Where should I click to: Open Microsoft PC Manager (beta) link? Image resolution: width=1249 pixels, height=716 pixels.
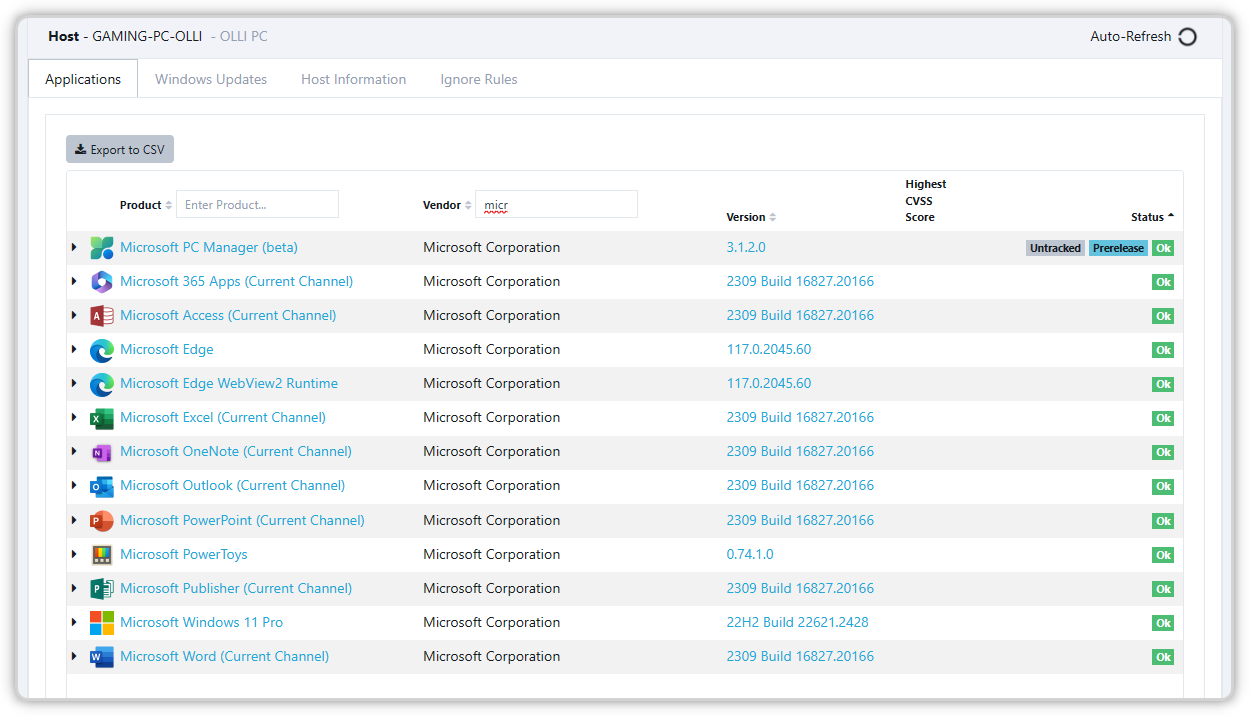click(x=209, y=247)
